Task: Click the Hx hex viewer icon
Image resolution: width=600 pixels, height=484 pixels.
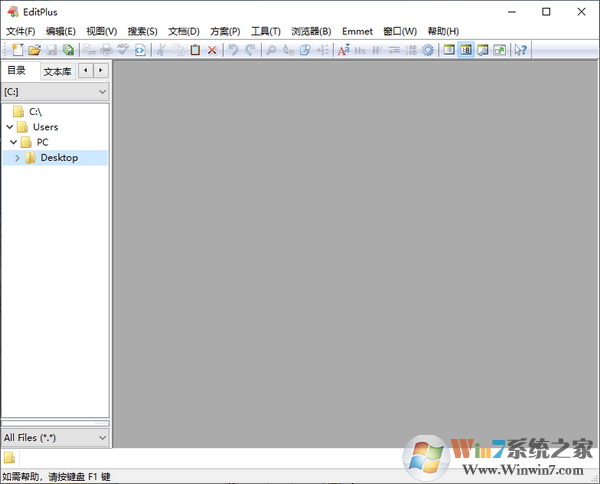Action: (x=360, y=50)
